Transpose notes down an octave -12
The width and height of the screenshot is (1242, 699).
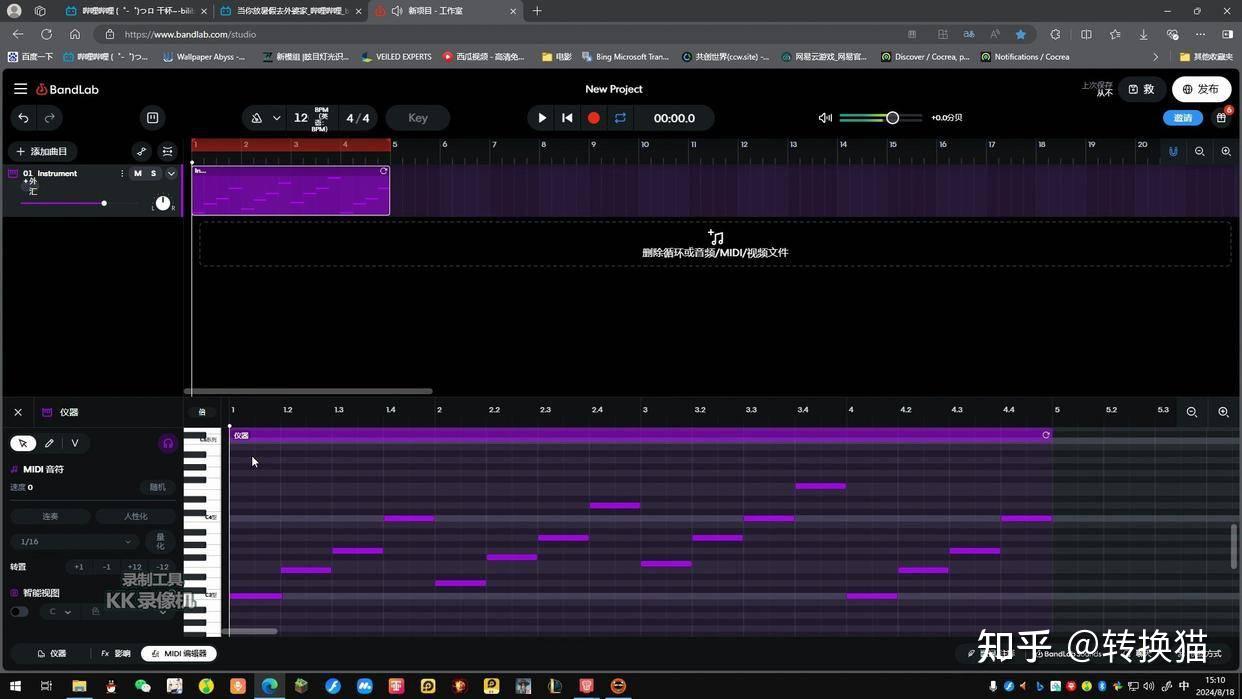[162, 567]
